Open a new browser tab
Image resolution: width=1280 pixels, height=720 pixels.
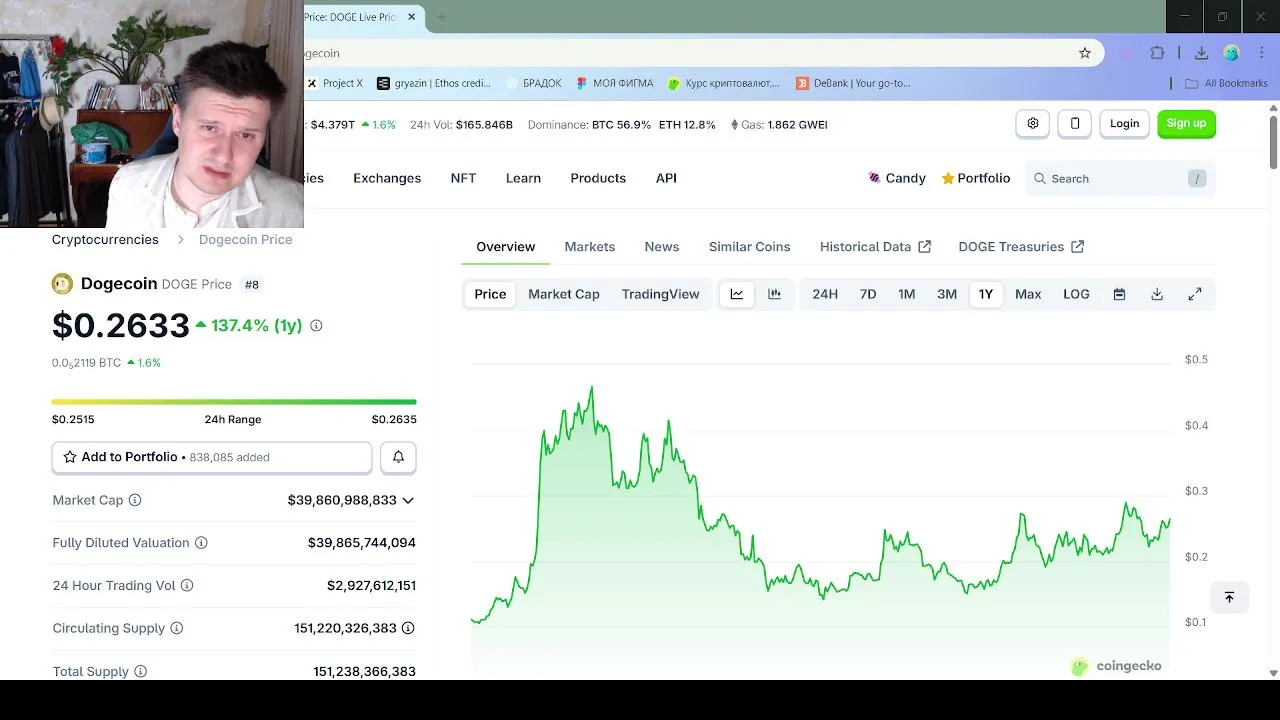441,17
